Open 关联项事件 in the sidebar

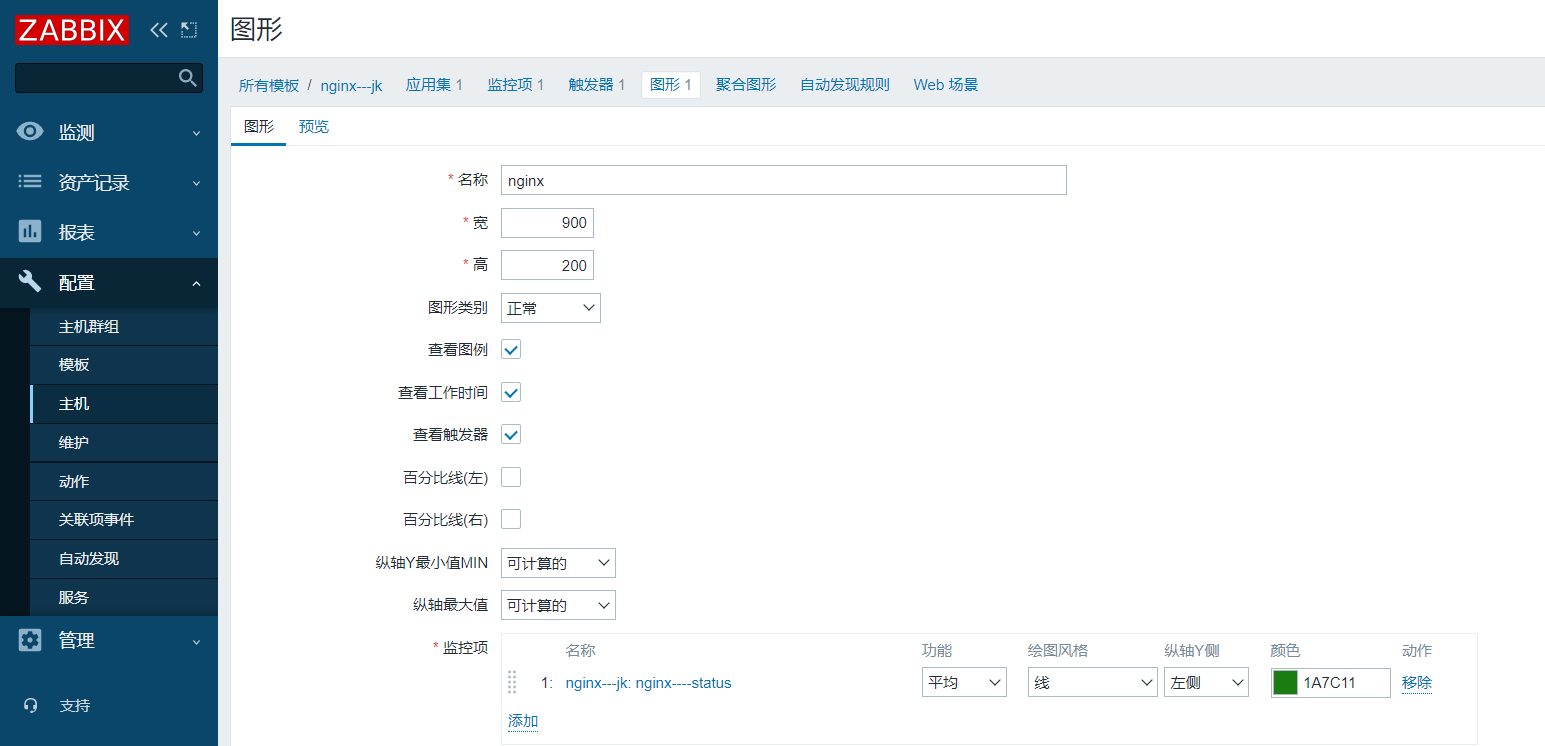(x=124, y=520)
